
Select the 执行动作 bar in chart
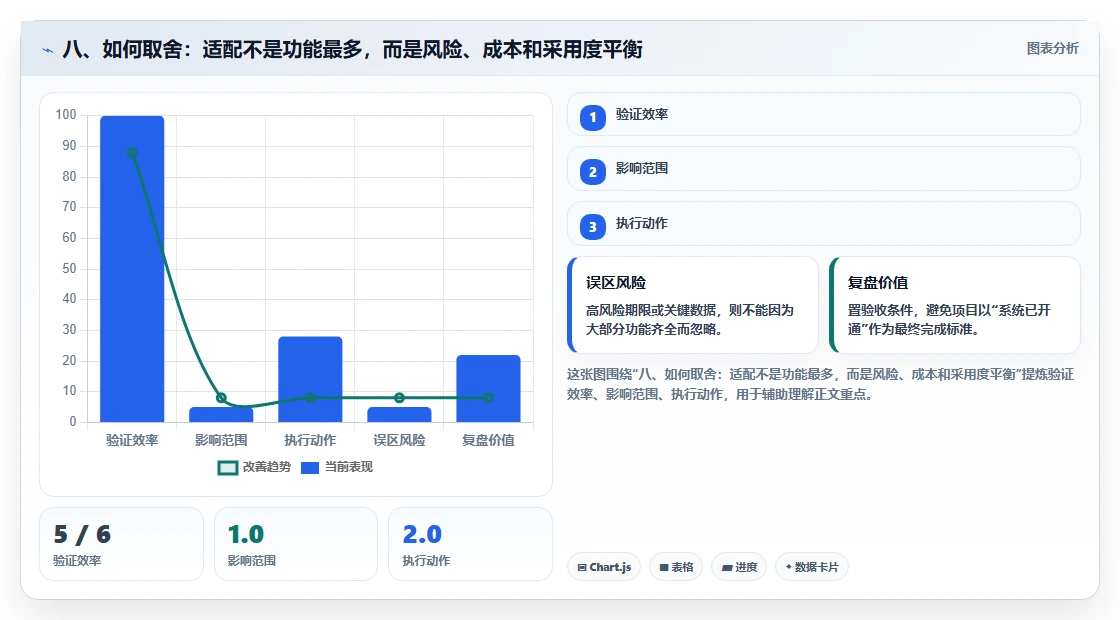(310, 379)
